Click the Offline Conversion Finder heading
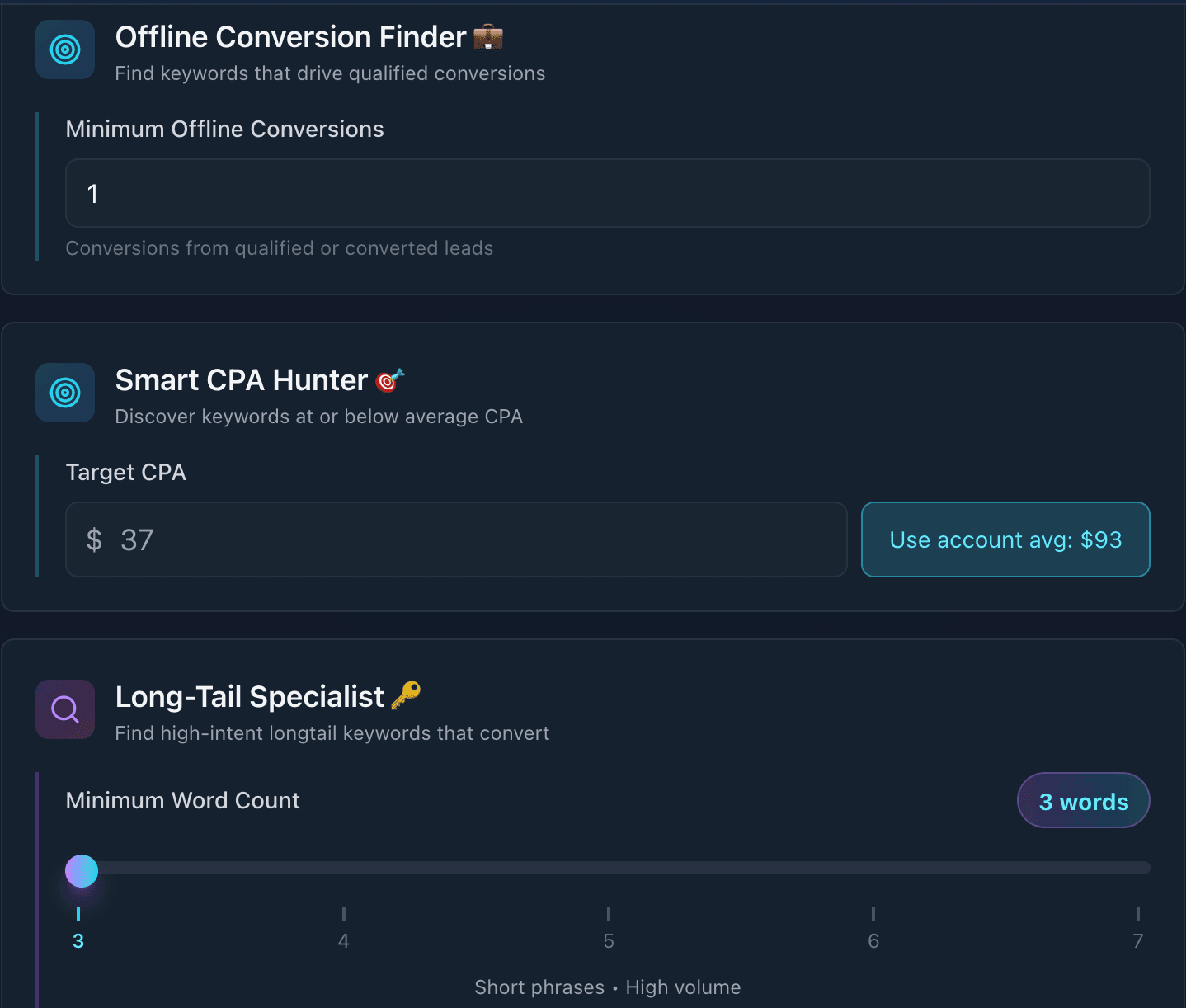 [x=290, y=37]
